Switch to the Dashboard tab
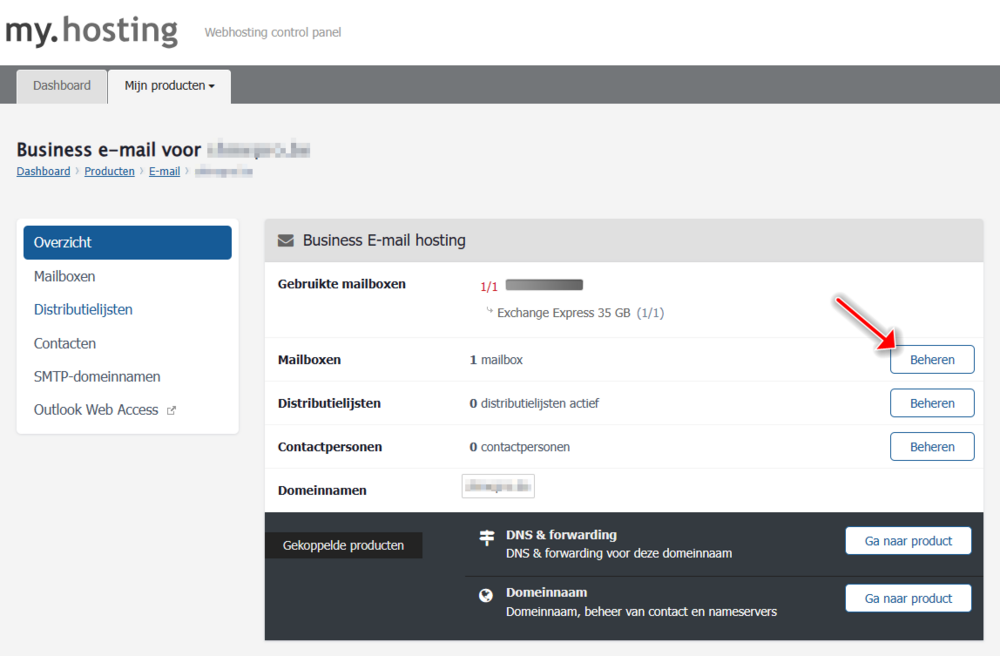 point(62,86)
